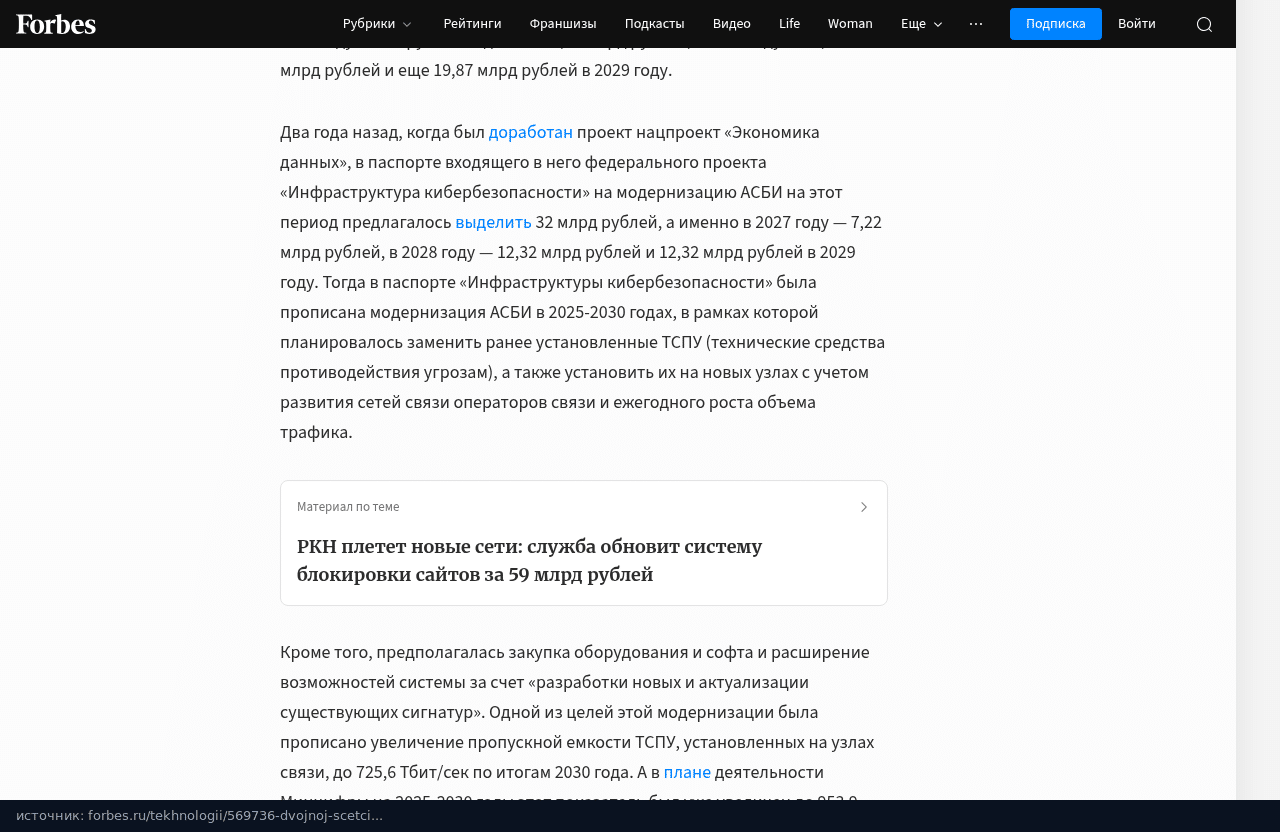This screenshot has width=1280, height=832.
Task: Follow the плане hyperlink
Action: click(x=687, y=772)
